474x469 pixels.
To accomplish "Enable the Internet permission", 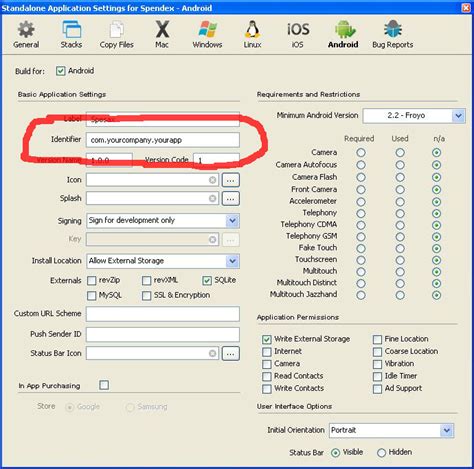I will point(267,352).
